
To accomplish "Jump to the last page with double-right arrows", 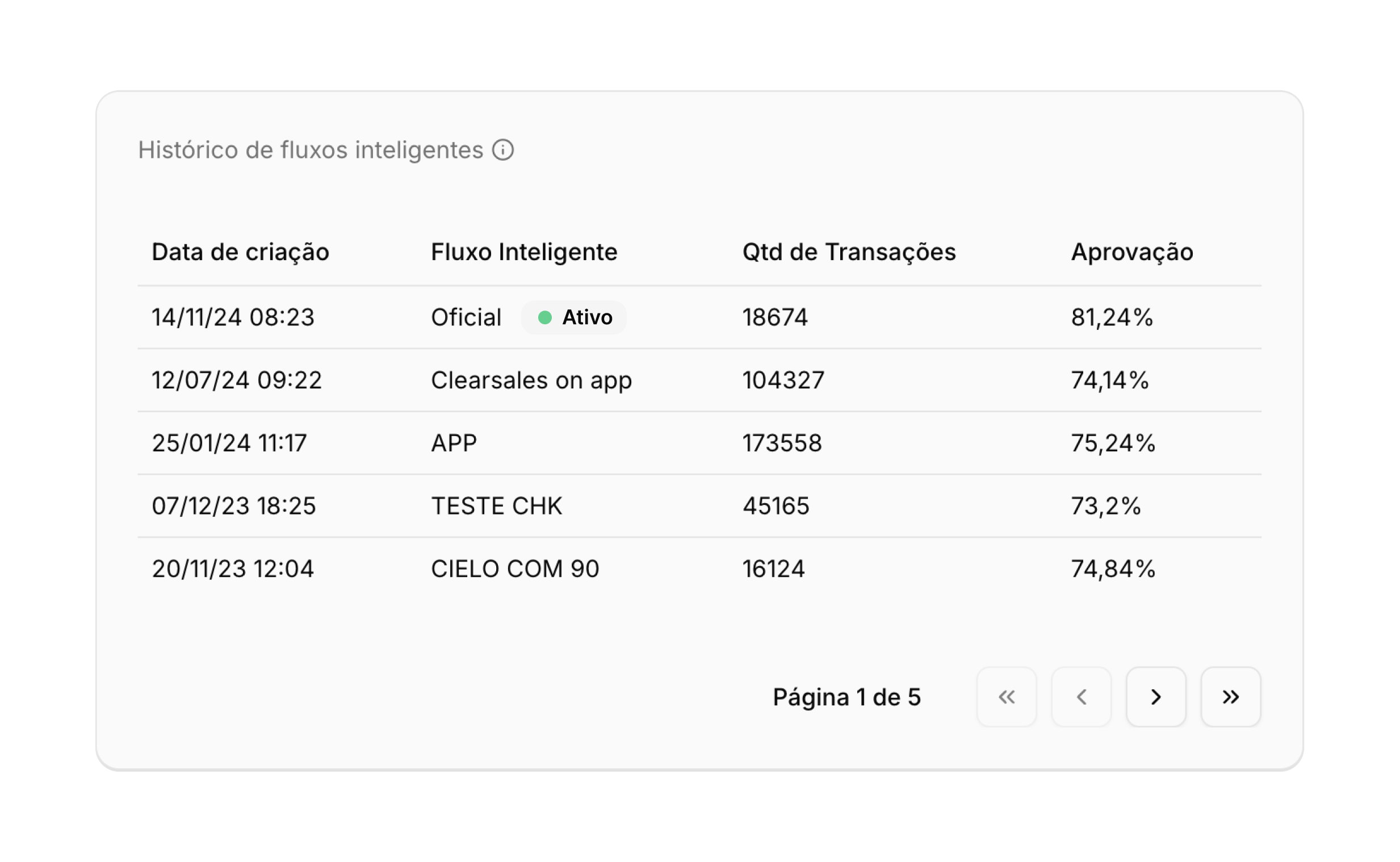I will [1230, 697].
